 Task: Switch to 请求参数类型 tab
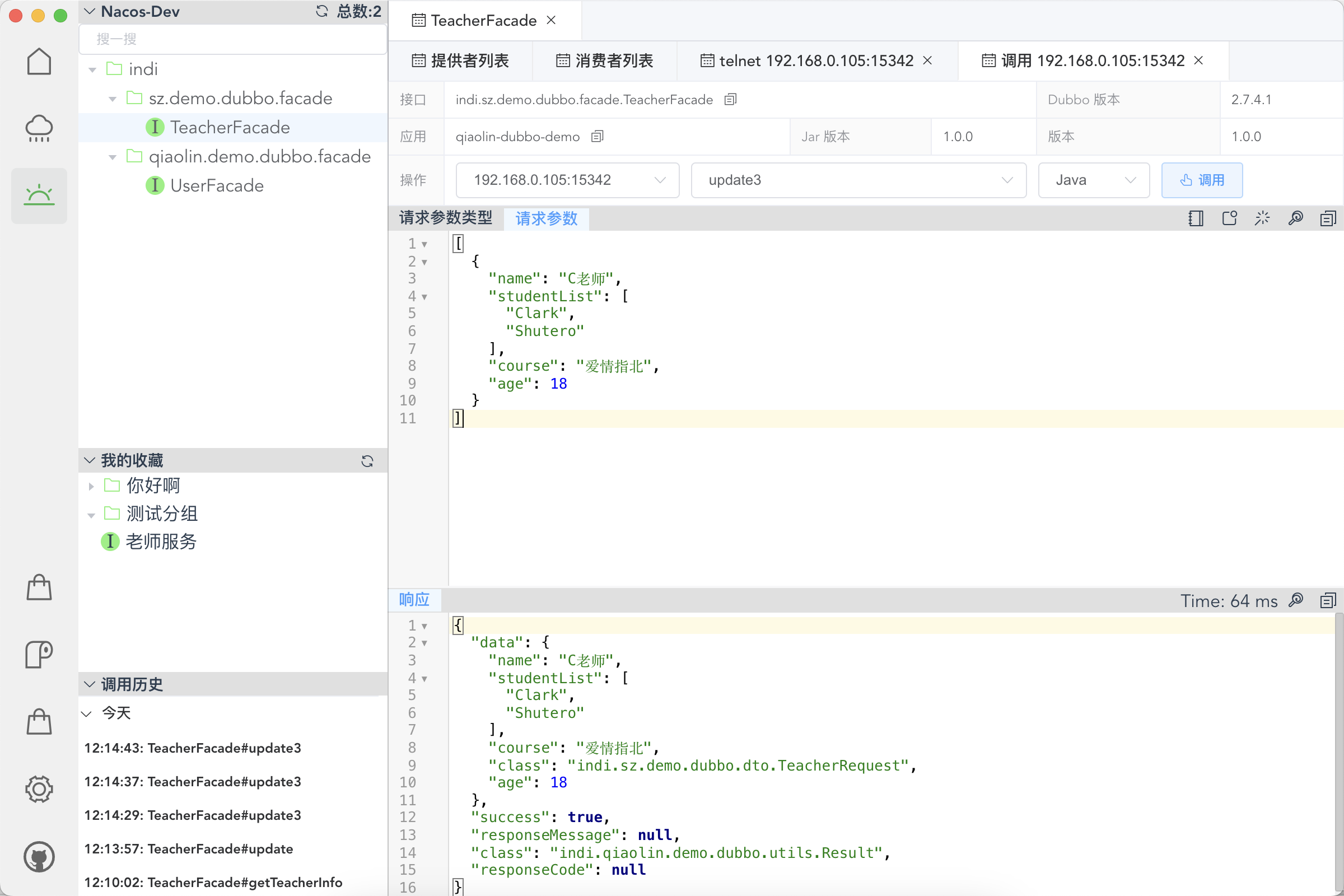[445, 218]
